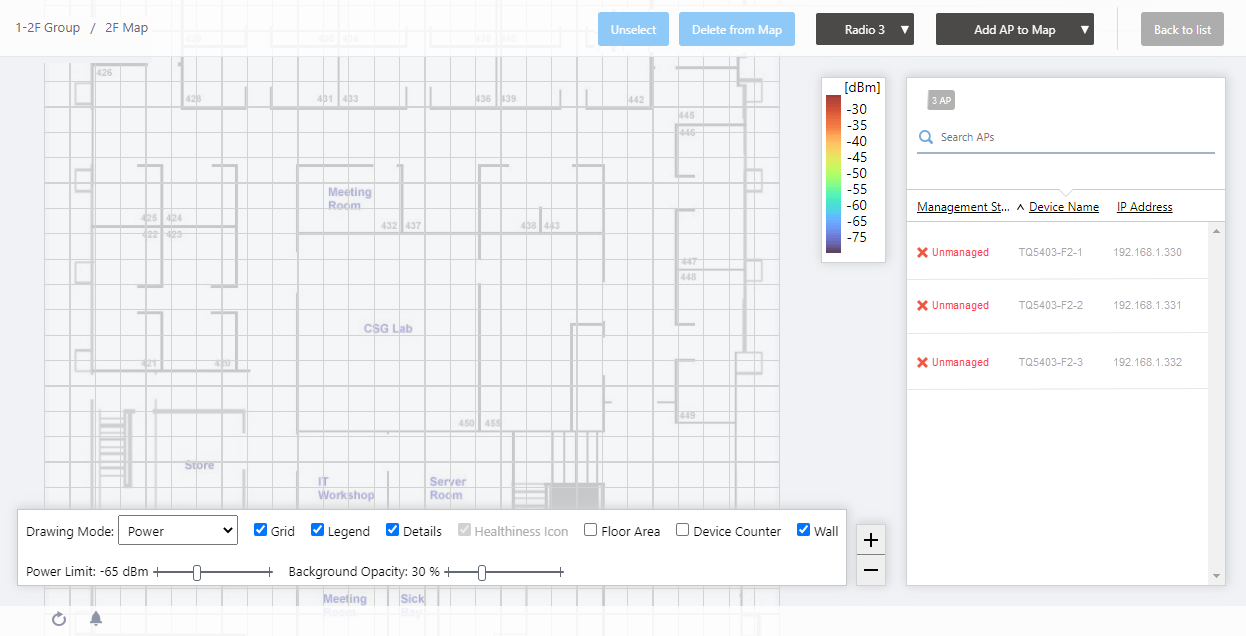1246x636 pixels.
Task: Open the Drawing Mode dropdown
Action: click(x=178, y=531)
